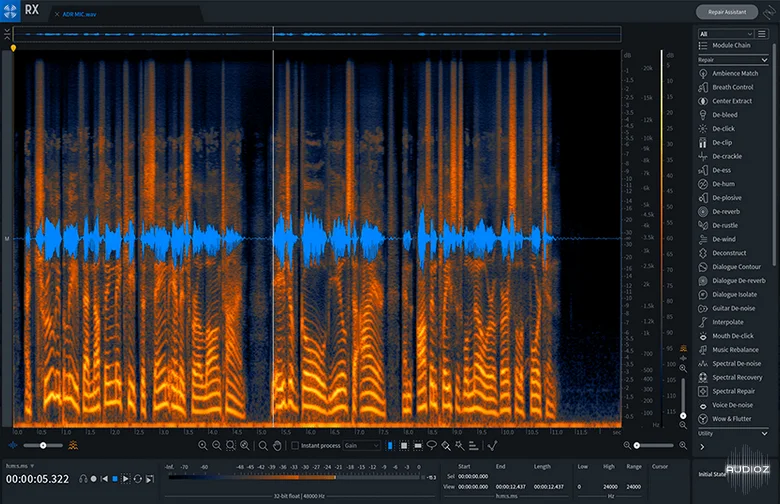Start audio recording
Screen dimensions: 780x504
(x=94, y=479)
